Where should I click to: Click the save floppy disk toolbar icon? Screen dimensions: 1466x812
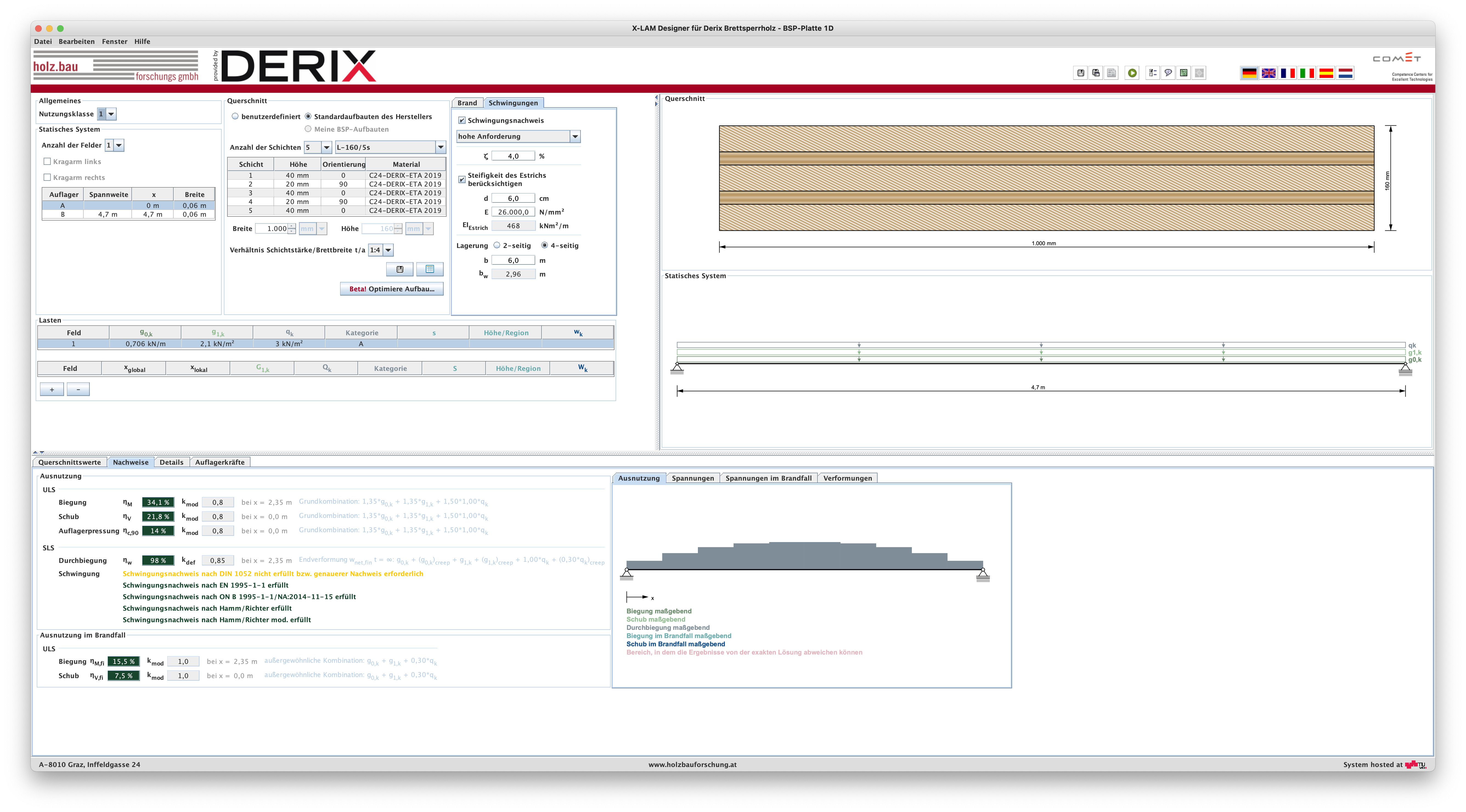(x=1080, y=73)
